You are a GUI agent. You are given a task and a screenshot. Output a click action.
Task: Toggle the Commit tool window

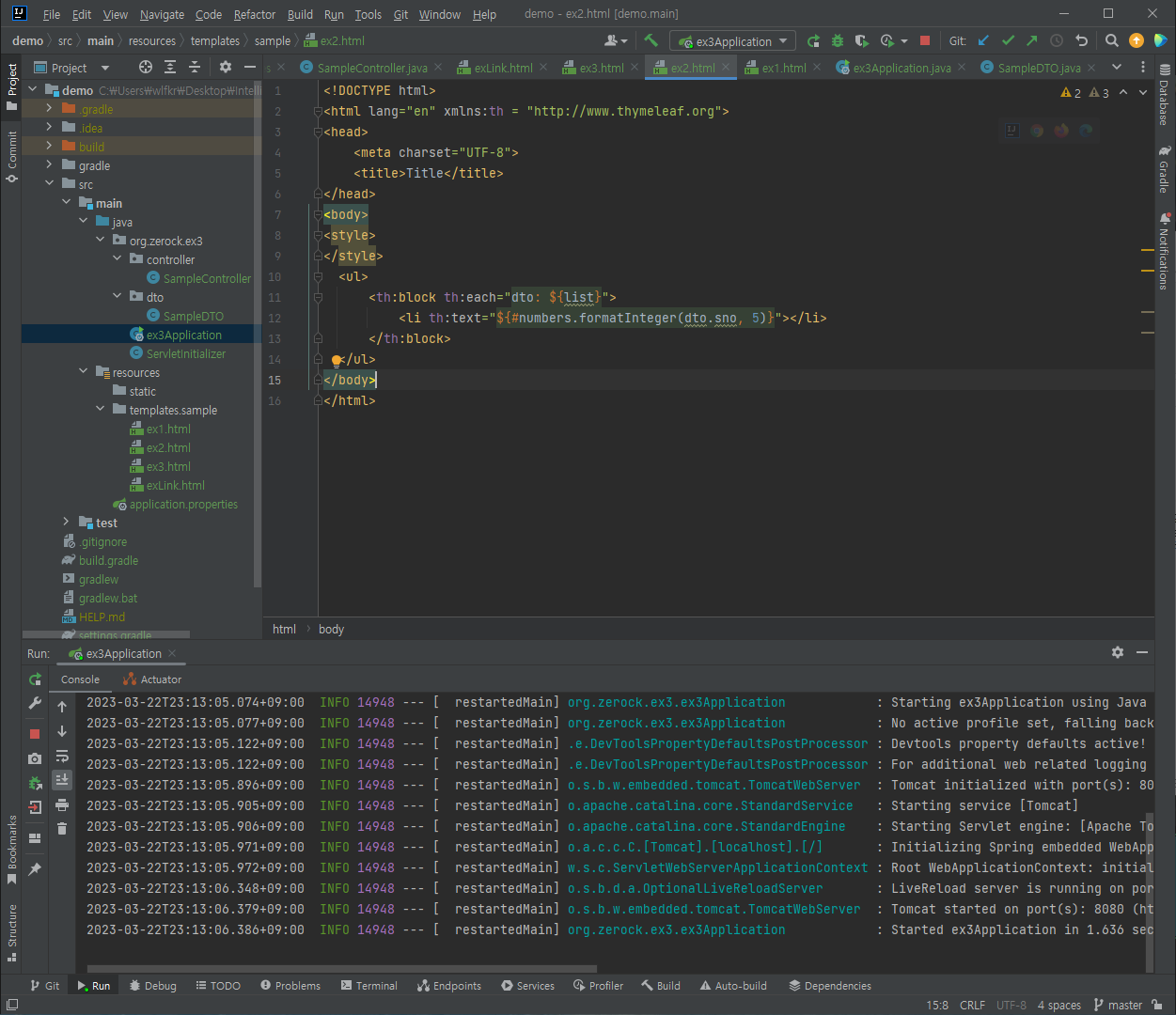pyautogui.click(x=11, y=157)
